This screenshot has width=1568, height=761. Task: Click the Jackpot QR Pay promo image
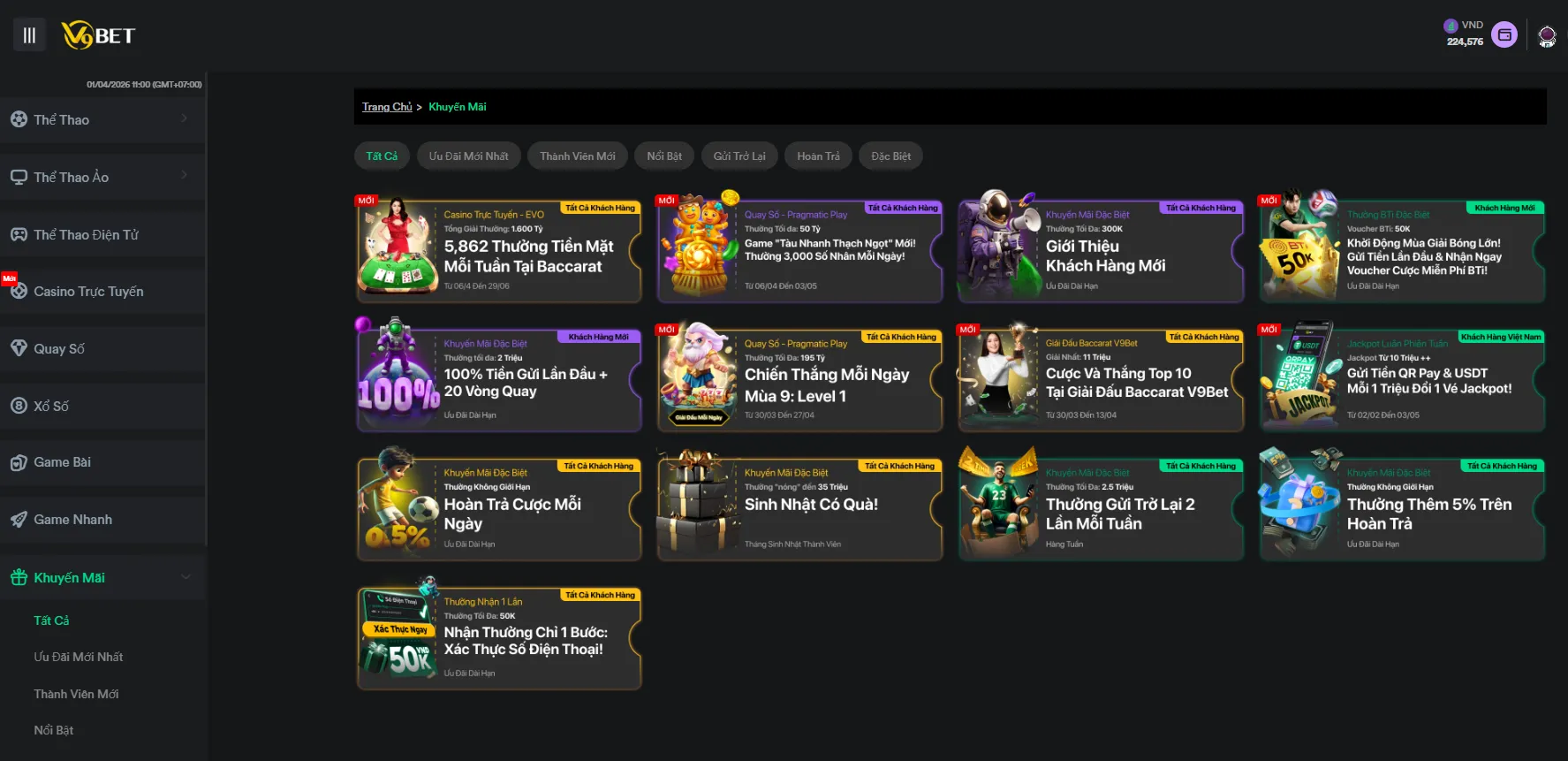click(x=1301, y=375)
